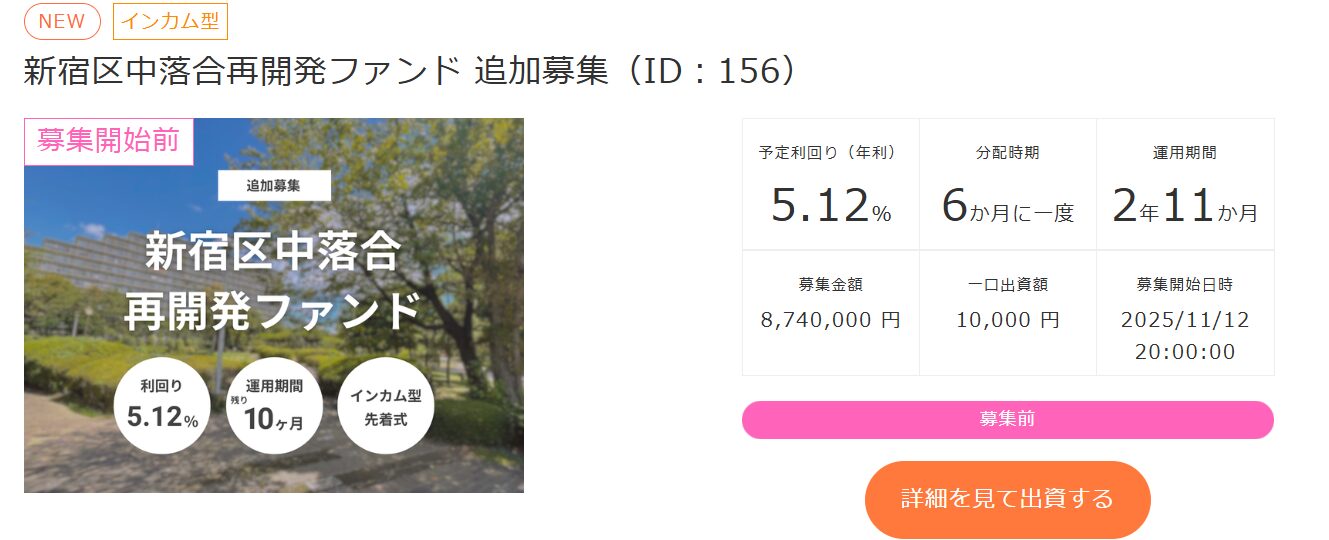Click the 予定利回り（年利） heading
1329x540 pixels.
(x=829, y=153)
